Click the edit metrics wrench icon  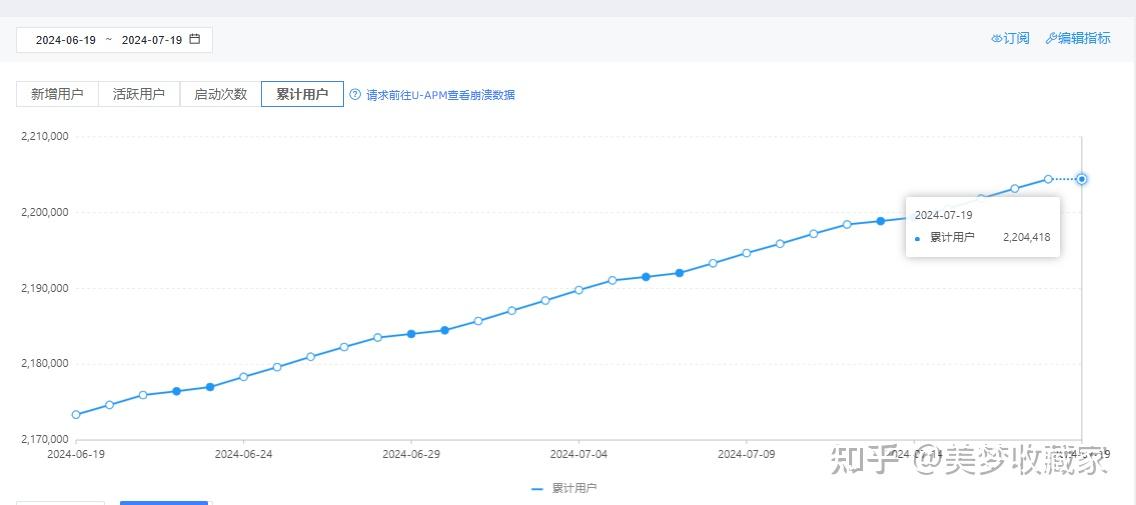1051,38
